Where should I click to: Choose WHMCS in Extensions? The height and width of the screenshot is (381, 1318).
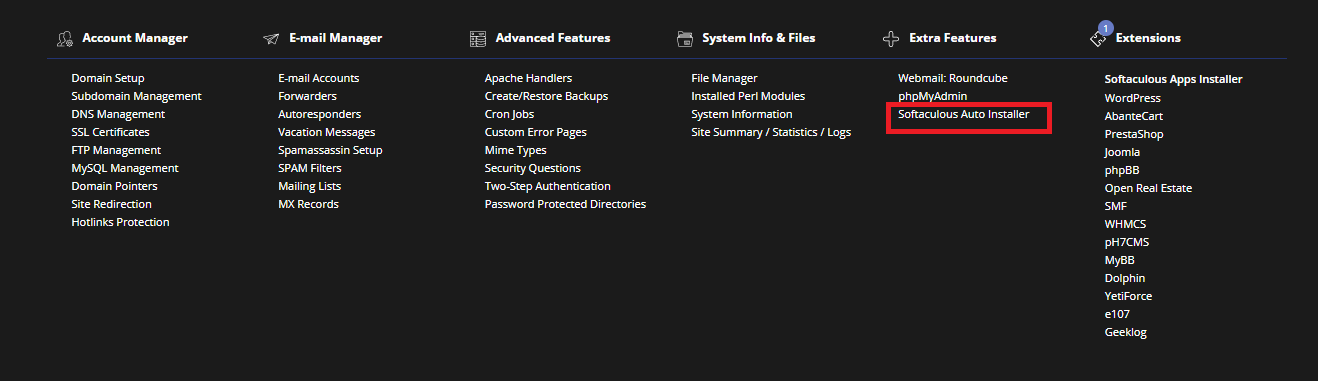(x=1127, y=224)
